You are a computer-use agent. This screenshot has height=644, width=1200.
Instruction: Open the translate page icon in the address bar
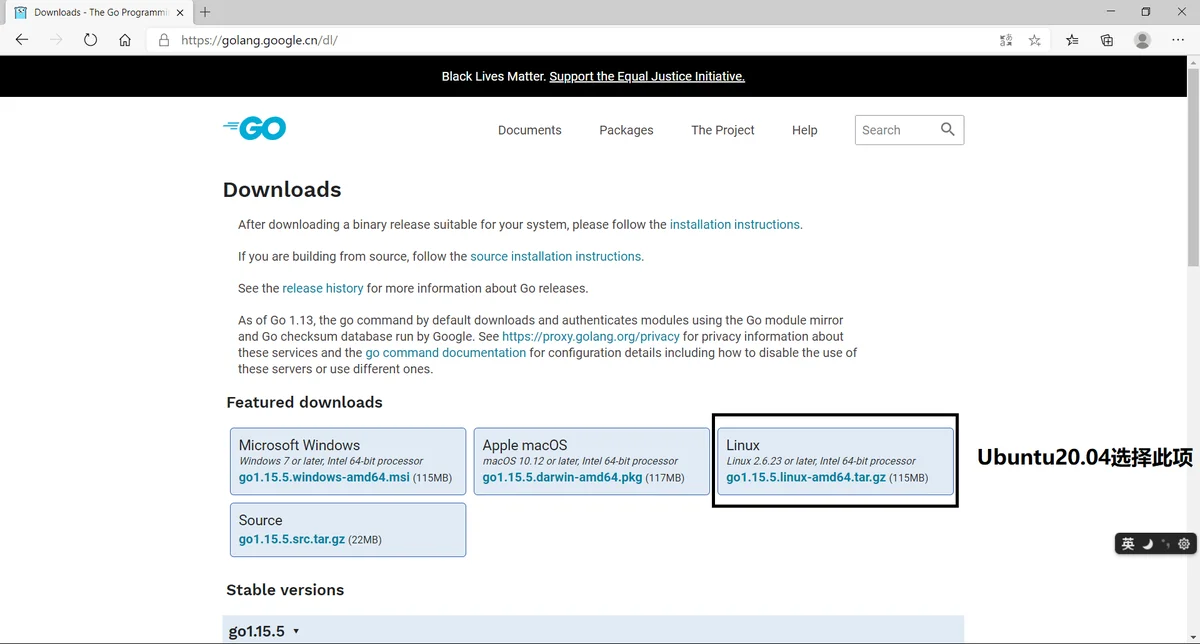tap(1006, 40)
